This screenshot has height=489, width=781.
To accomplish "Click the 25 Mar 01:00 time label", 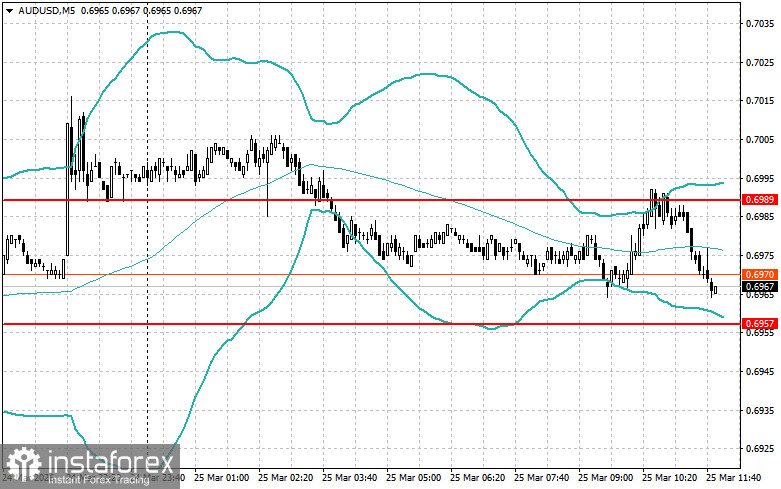I will pos(222,478).
